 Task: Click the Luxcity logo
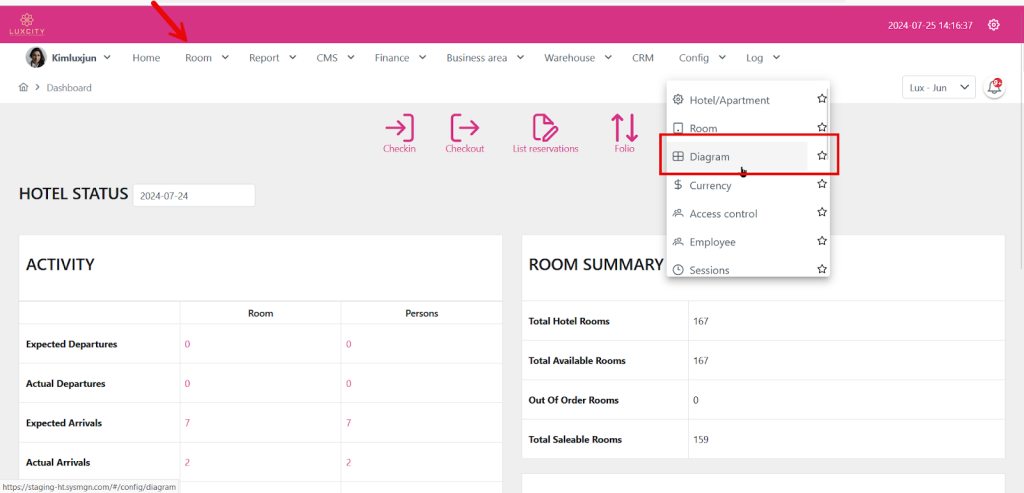tap(28, 24)
